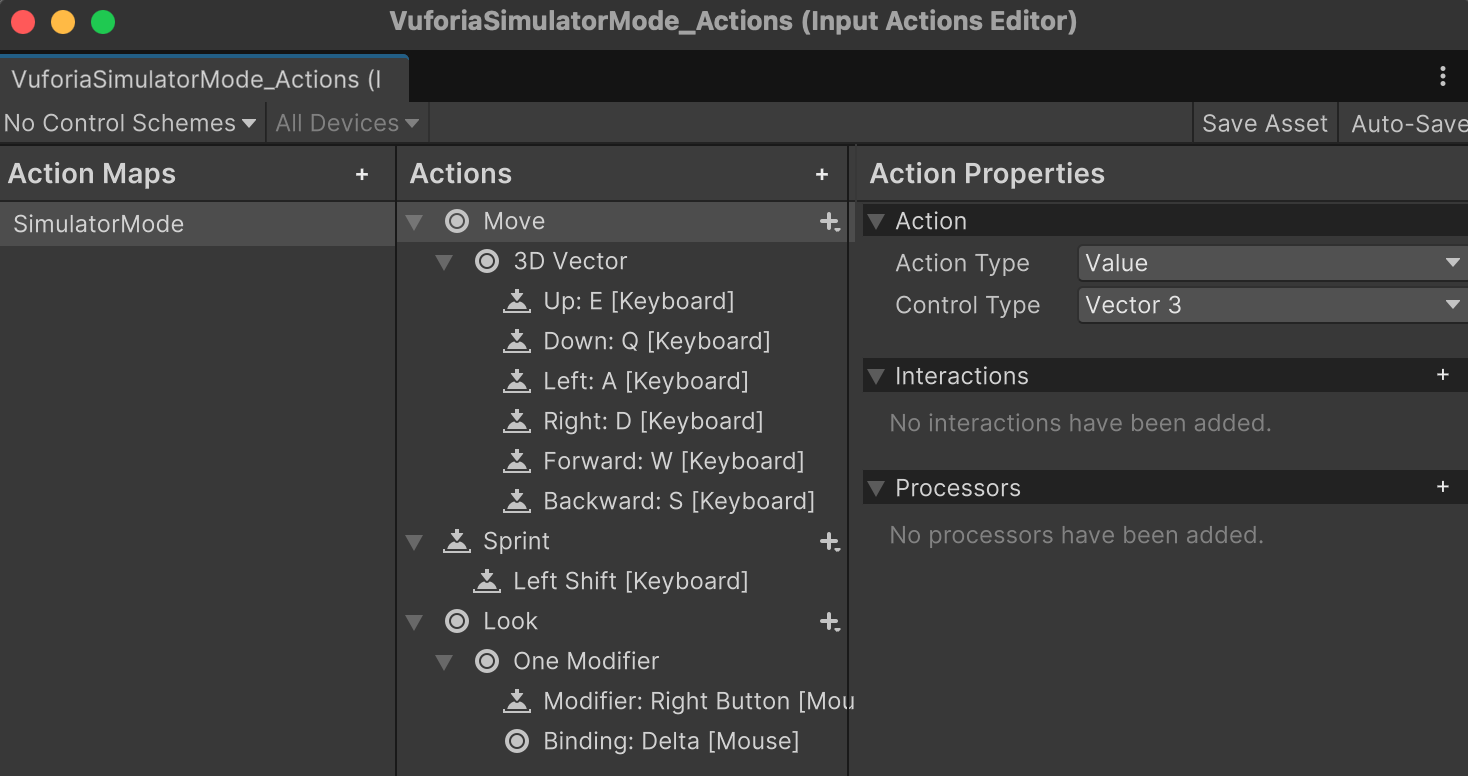Select Backward: S [Keyboard] binding

622,501
